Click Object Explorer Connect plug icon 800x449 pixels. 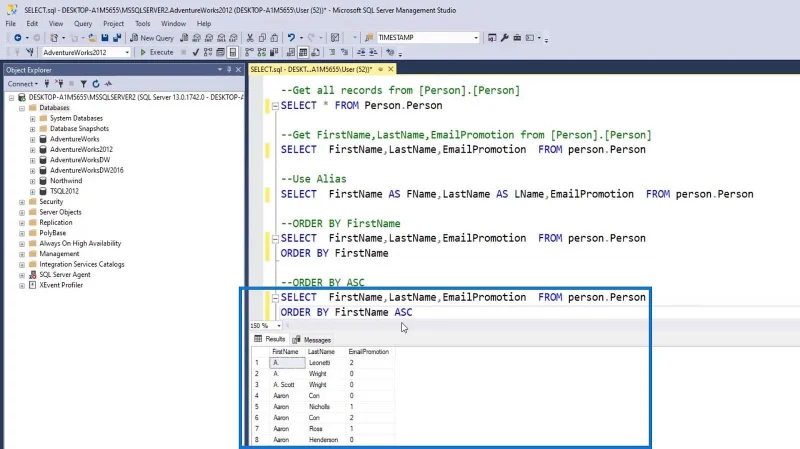[47, 84]
